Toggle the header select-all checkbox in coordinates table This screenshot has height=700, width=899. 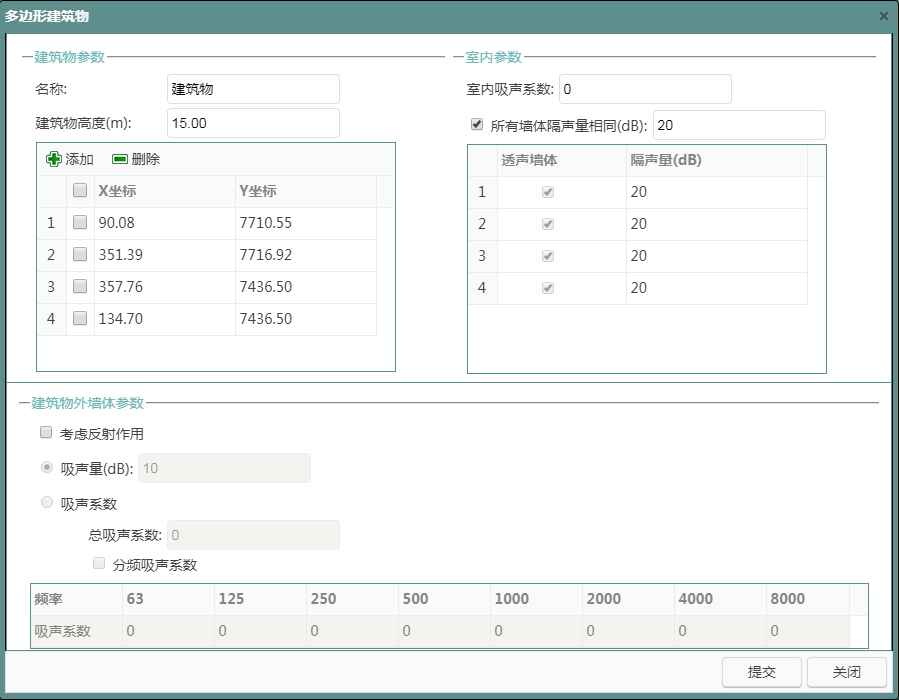click(80, 191)
